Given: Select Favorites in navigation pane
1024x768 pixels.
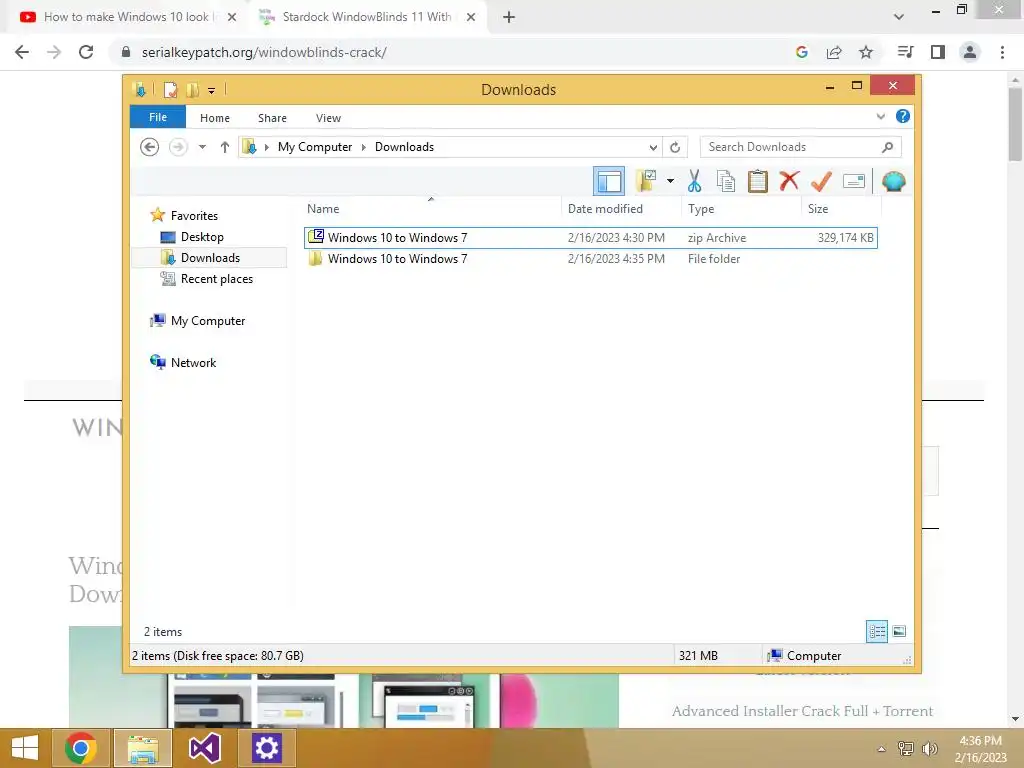Looking at the screenshot, I should pos(194,216).
